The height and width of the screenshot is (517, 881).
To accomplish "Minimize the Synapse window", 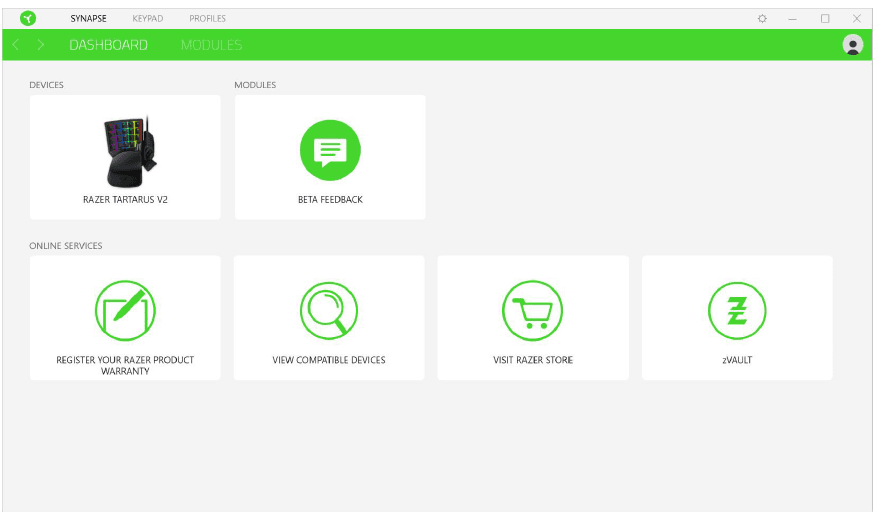I will (x=792, y=18).
